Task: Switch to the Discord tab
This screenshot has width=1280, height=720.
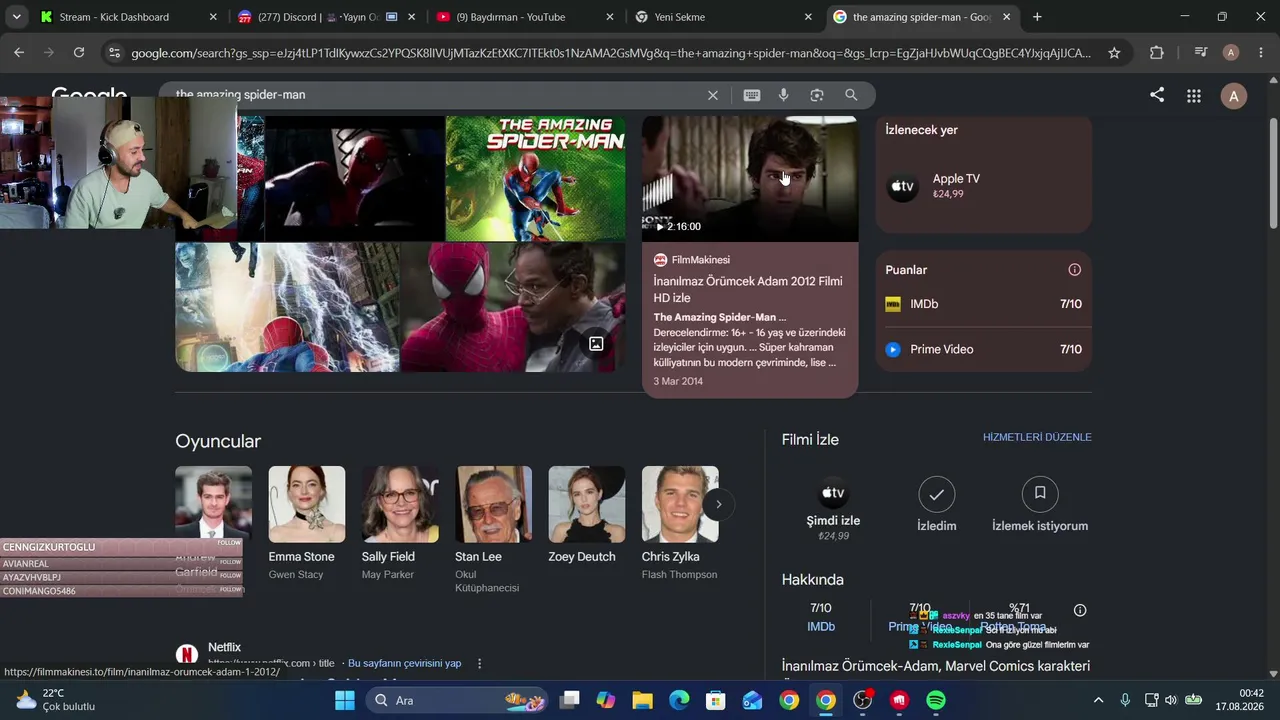Action: tap(326, 17)
